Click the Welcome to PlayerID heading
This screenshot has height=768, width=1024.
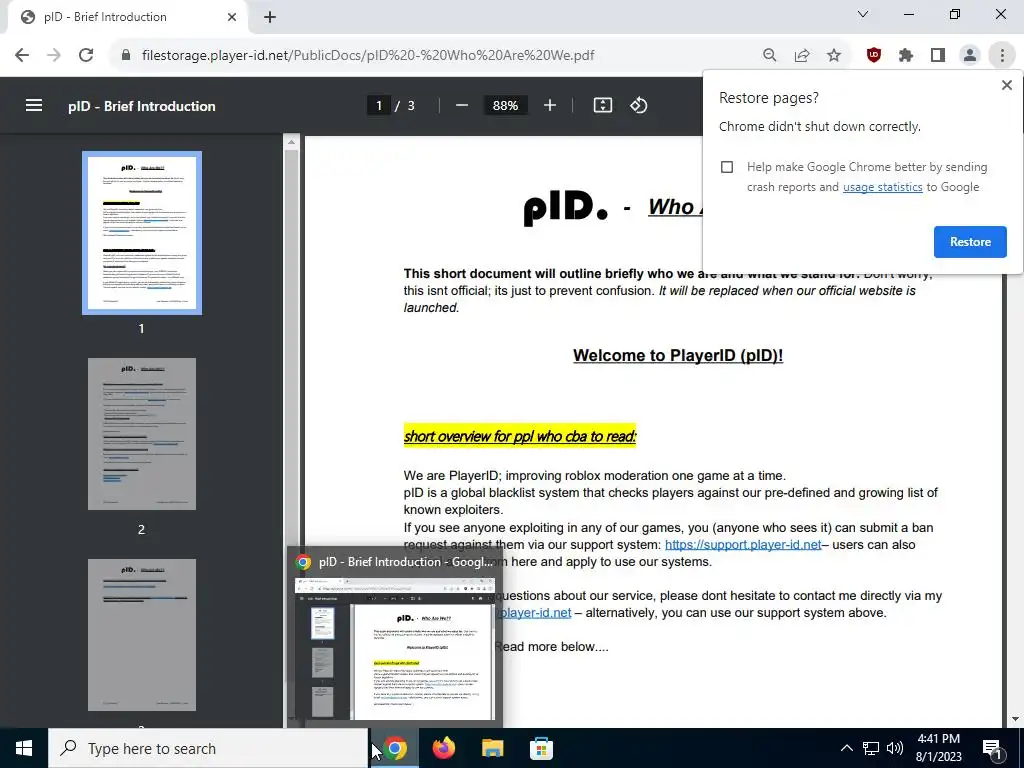tap(678, 356)
